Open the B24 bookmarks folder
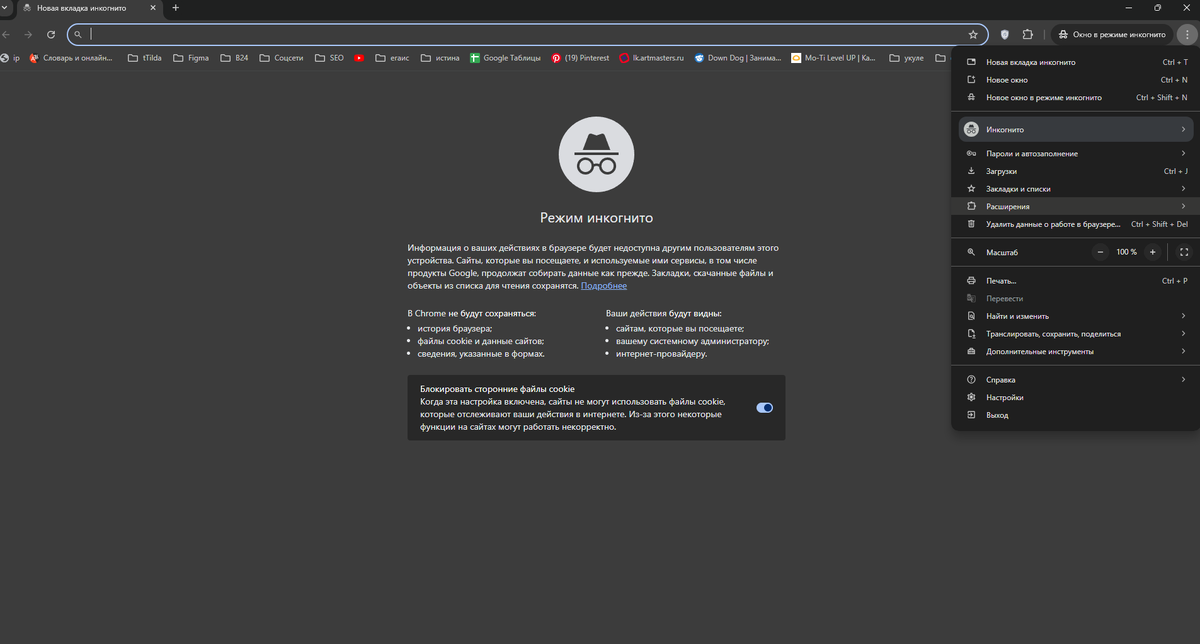Image resolution: width=1200 pixels, height=644 pixels. click(x=234, y=58)
